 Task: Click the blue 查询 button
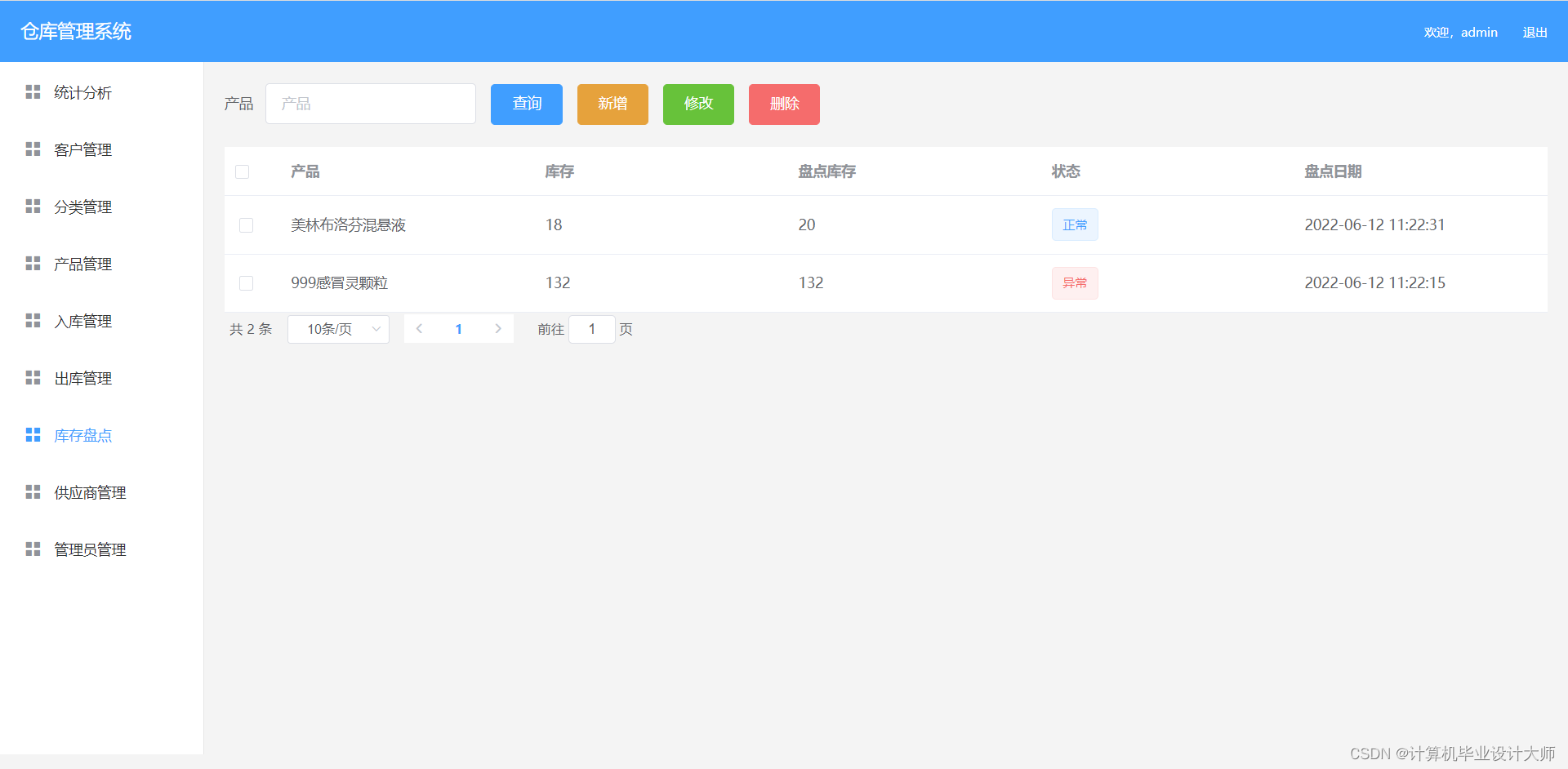(527, 104)
